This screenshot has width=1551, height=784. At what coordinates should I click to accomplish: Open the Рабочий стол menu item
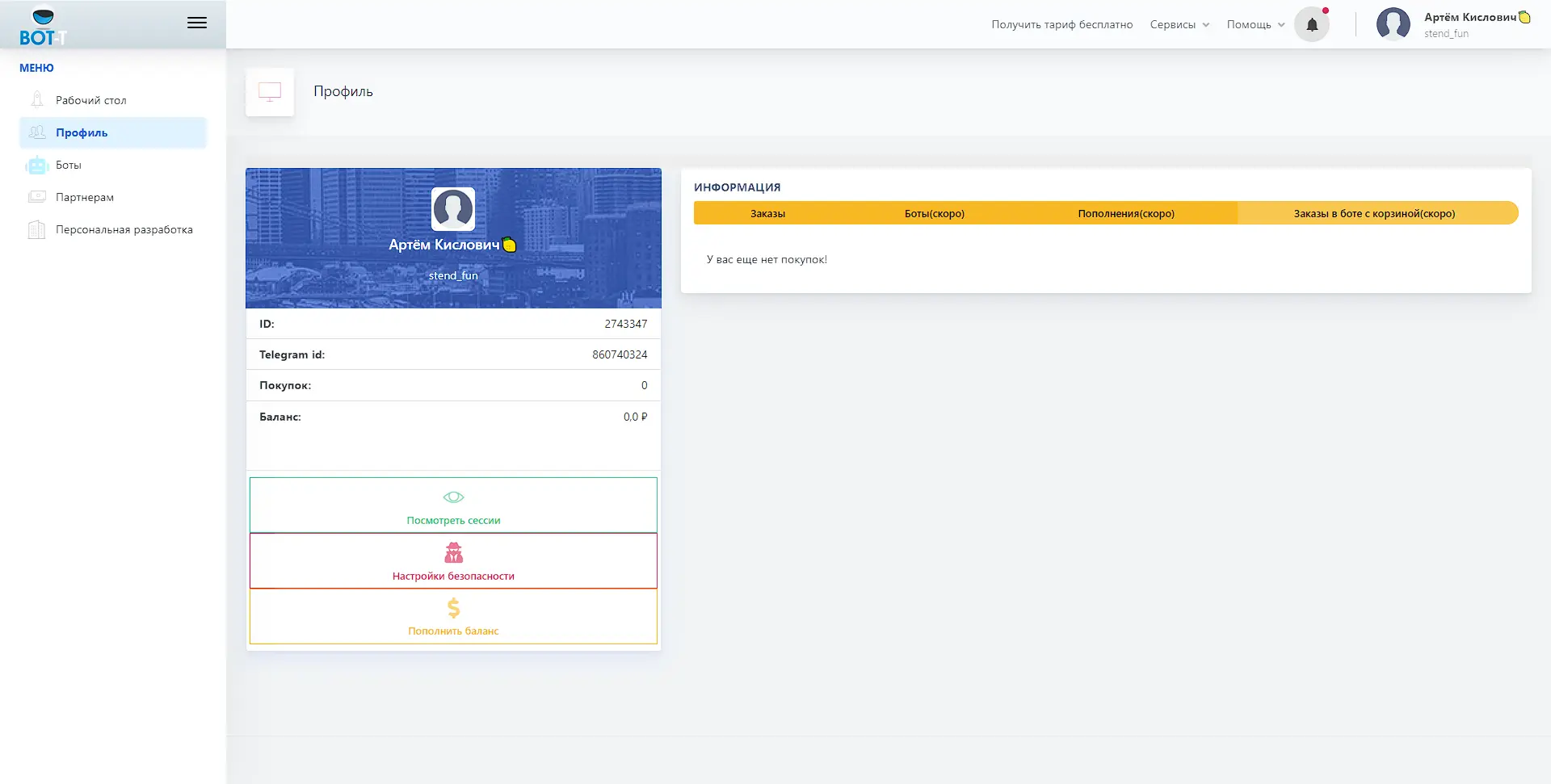pyautogui.click(x=113, y=100)
